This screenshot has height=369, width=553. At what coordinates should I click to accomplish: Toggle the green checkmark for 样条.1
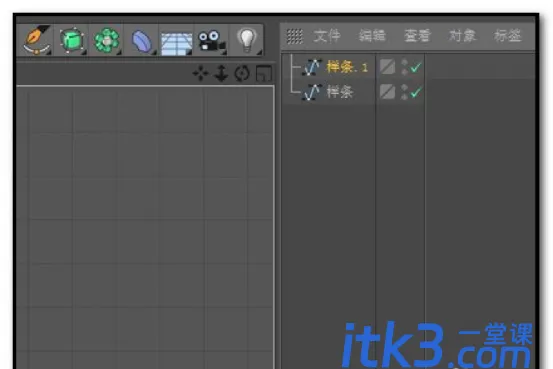[x=417, y=67]
